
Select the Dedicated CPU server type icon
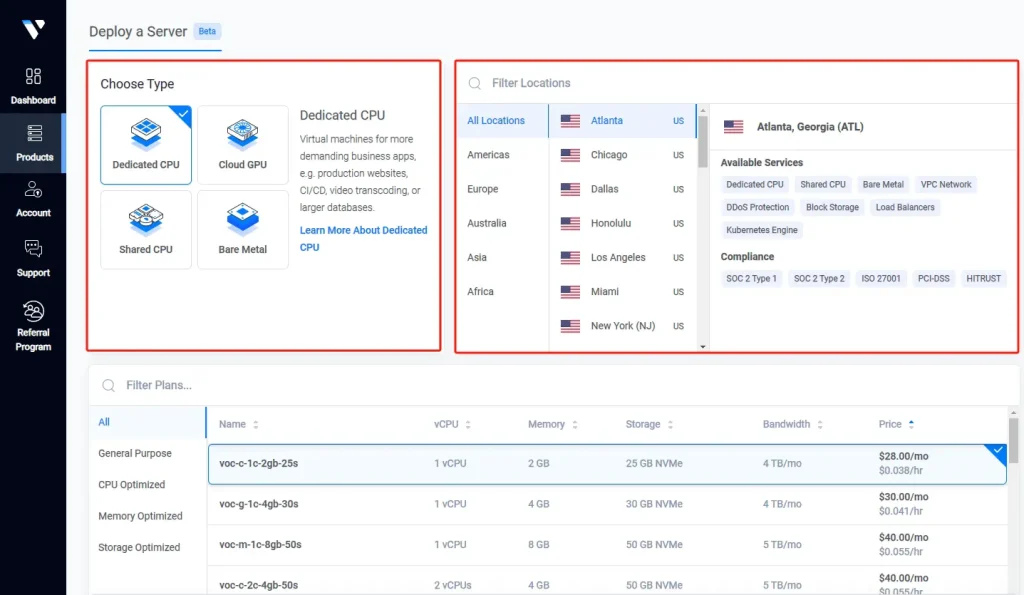click(x=146, y=135)
